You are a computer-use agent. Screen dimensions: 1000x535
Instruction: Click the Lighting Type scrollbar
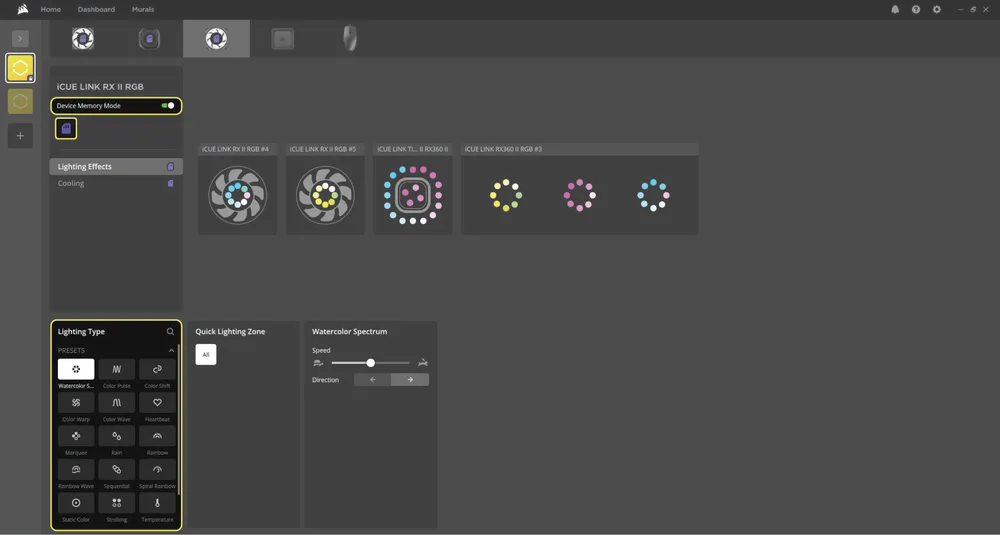pos(179,420)
